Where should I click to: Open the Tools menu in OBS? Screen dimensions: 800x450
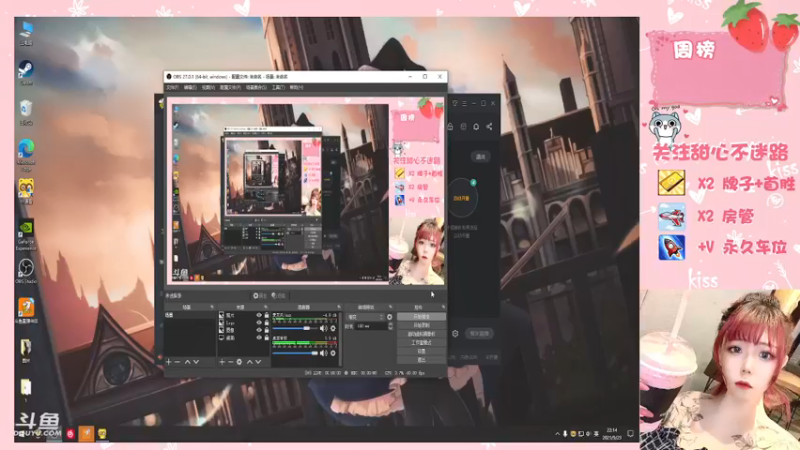(278, 88)
